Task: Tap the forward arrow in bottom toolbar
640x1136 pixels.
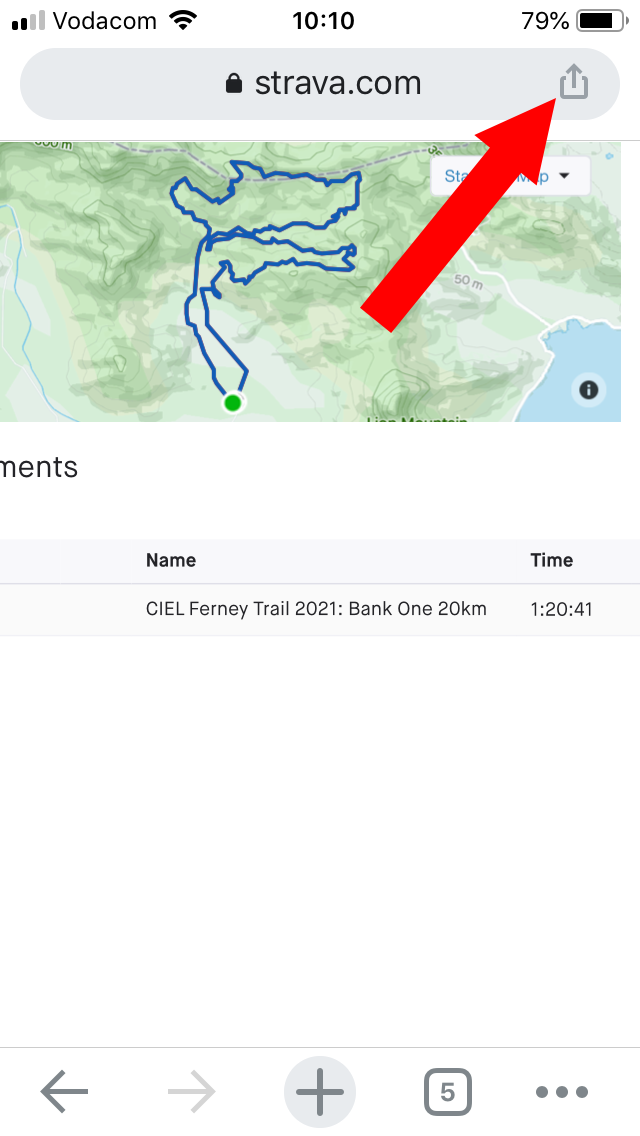Action: pyautogui.click(x=191, y=1091)
